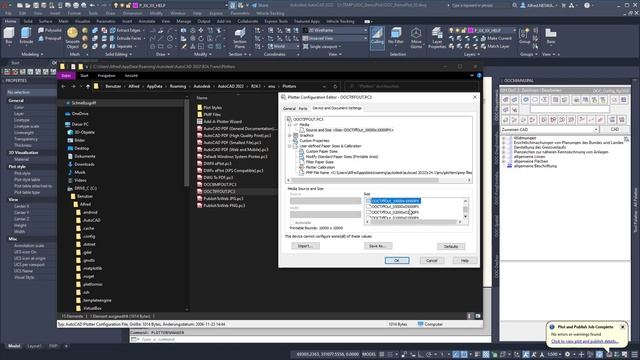Click the Explorer refresh button

click(335, 87)
